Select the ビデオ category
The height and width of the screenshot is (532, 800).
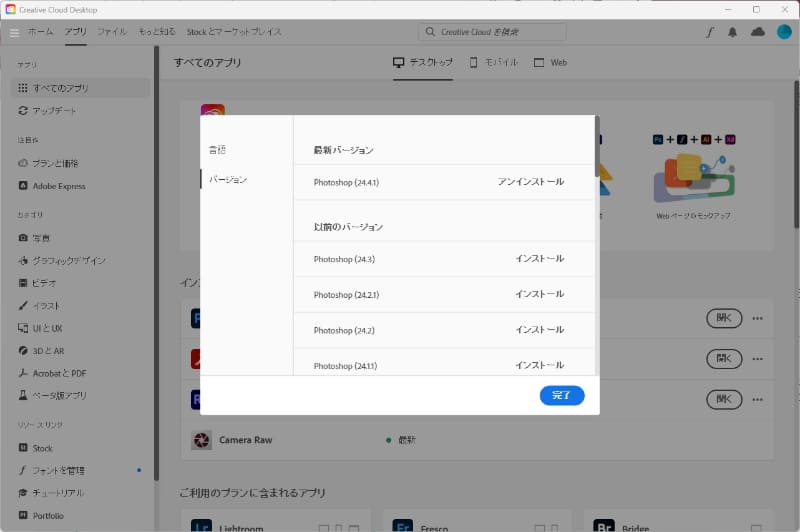click(37, 283)
